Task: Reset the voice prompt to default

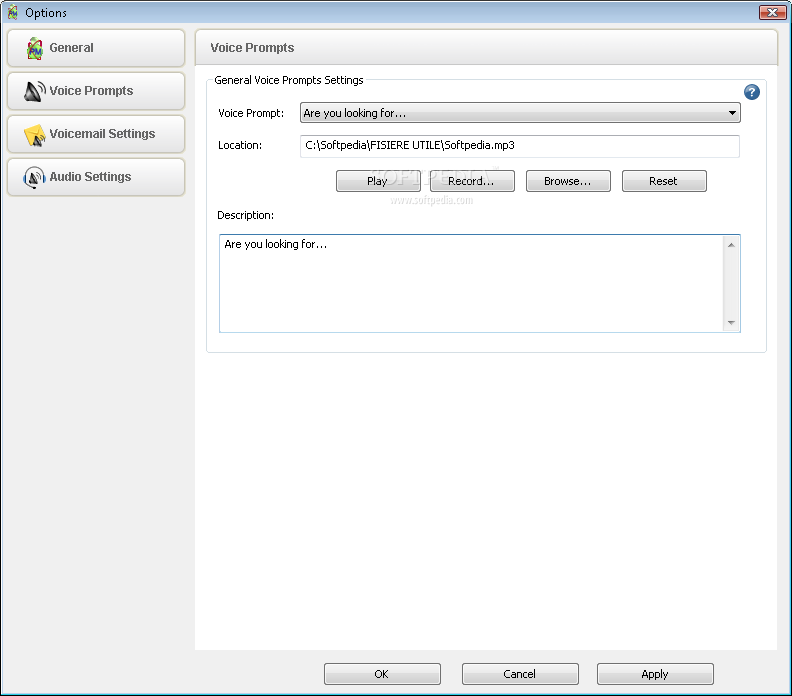Action: click(x=664, y=181)
